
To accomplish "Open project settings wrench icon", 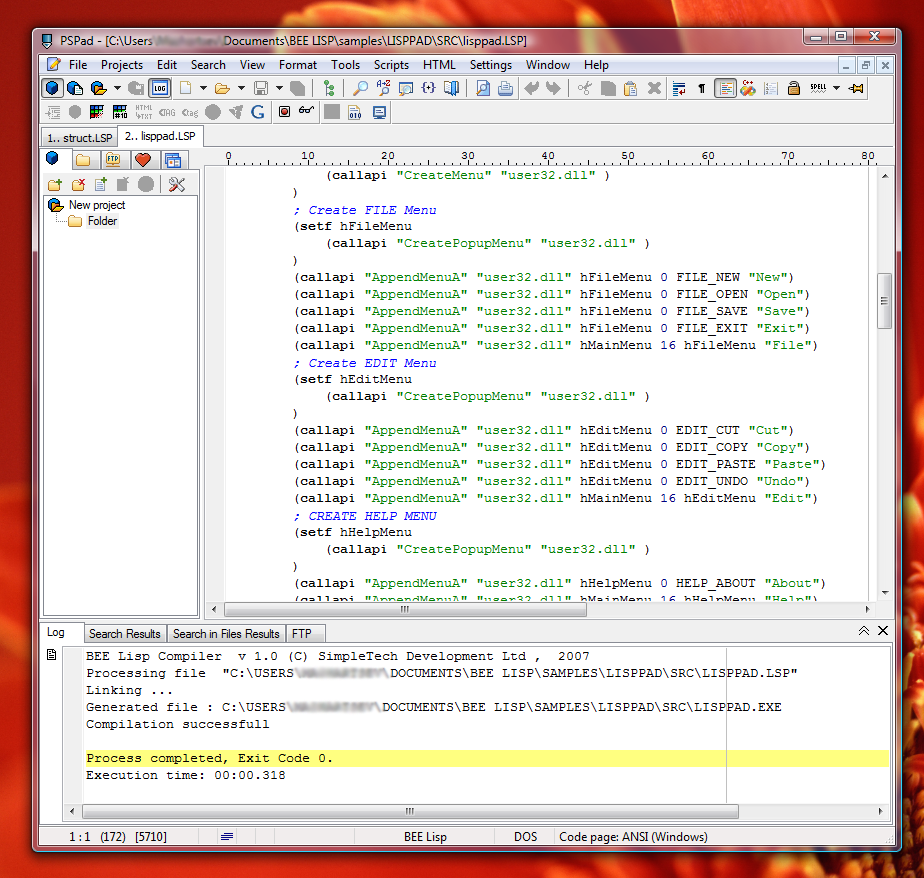I will [x=177, y=184].
